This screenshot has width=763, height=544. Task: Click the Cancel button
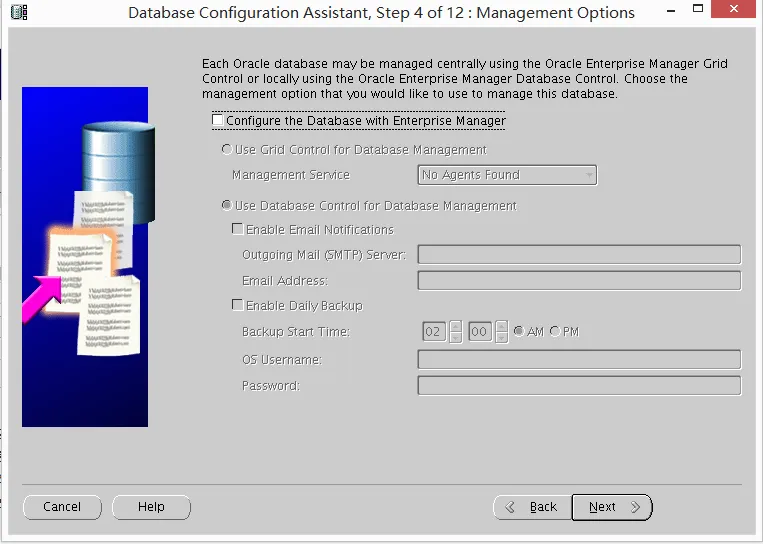62,507
